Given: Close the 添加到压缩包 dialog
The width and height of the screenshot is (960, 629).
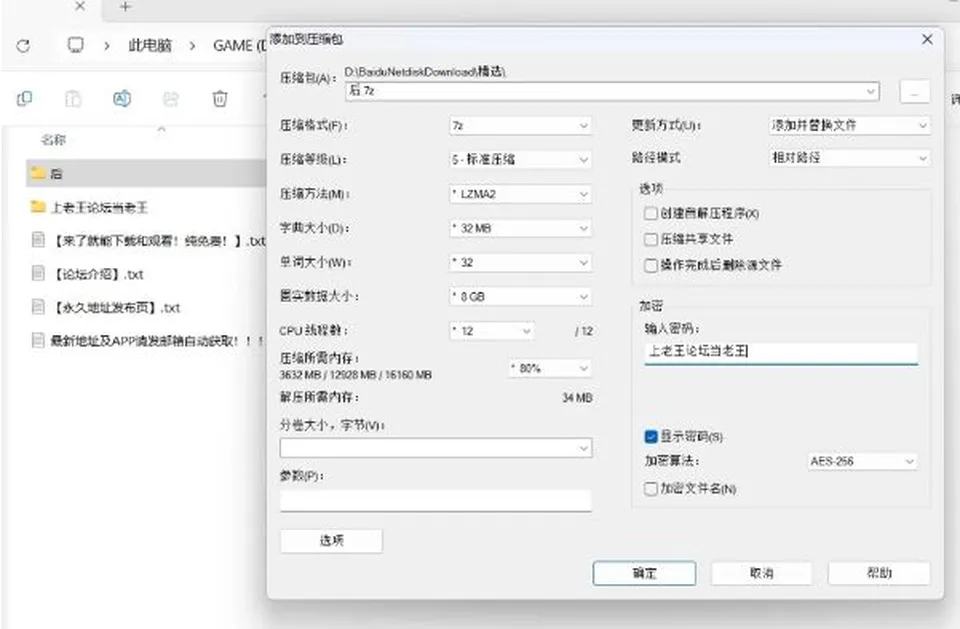Looking at the screenshot, I should click(x=927, y=39).
